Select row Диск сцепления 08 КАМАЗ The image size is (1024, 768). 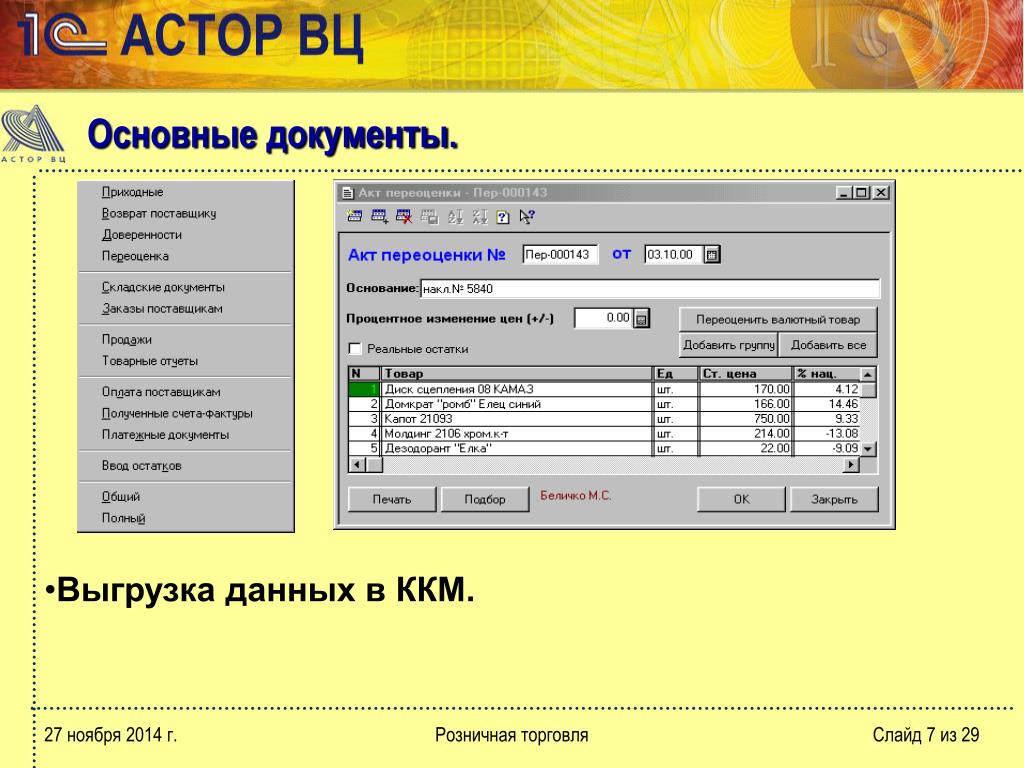point(604,389)
